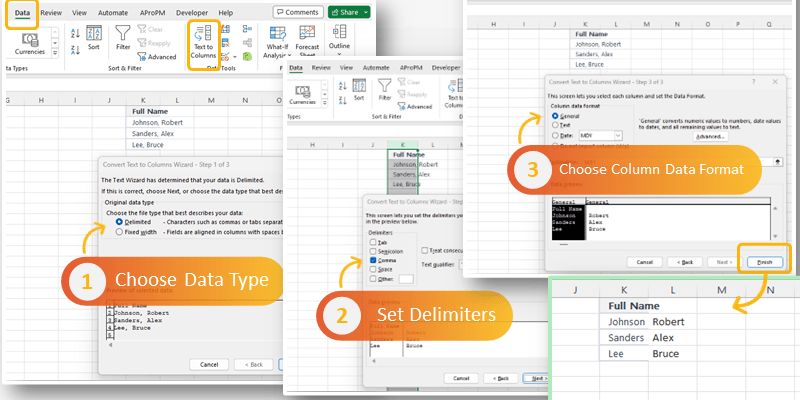Click the green Manage Data Model icon

(247, 56)
